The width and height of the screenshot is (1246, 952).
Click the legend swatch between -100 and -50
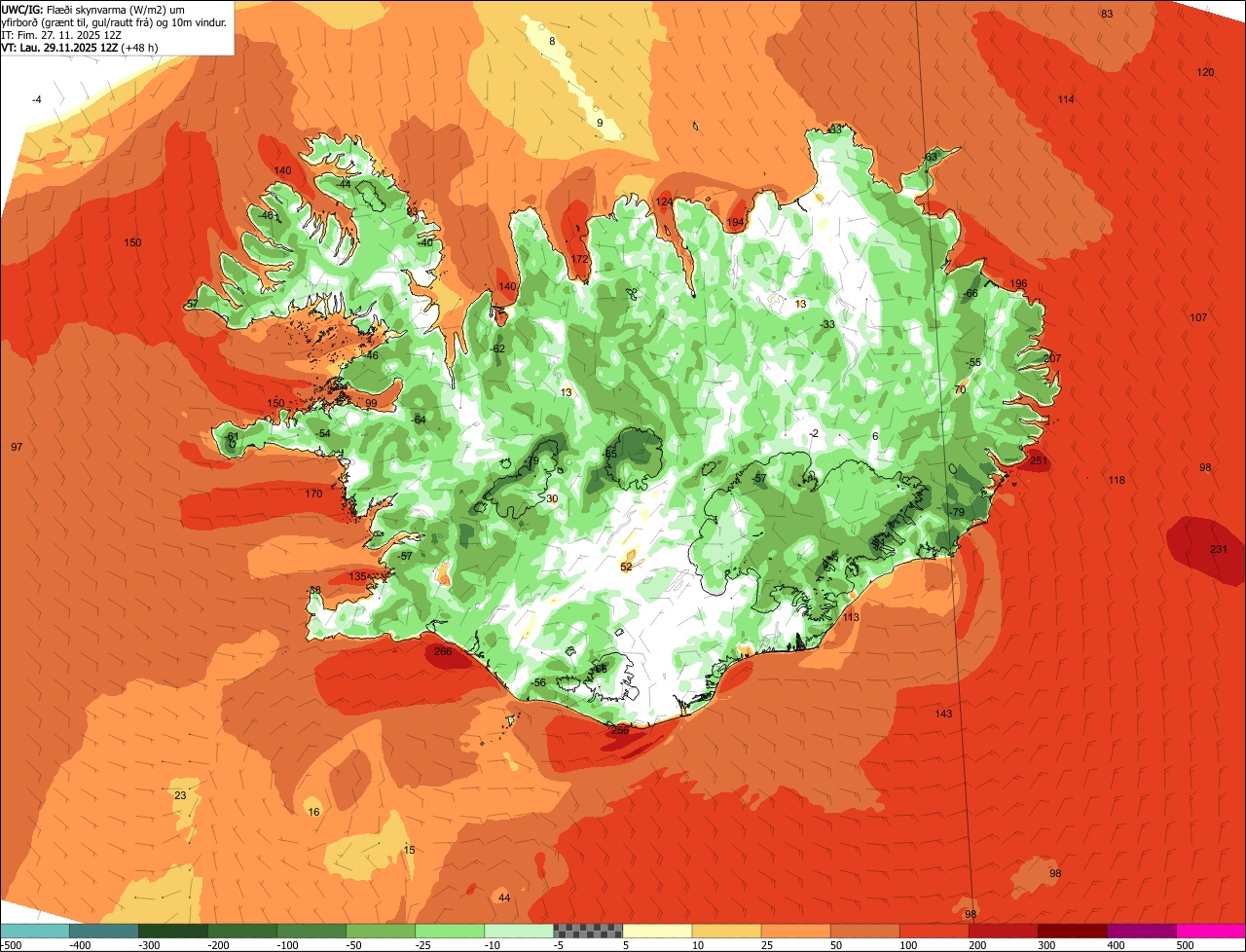(x=311, y=931)
